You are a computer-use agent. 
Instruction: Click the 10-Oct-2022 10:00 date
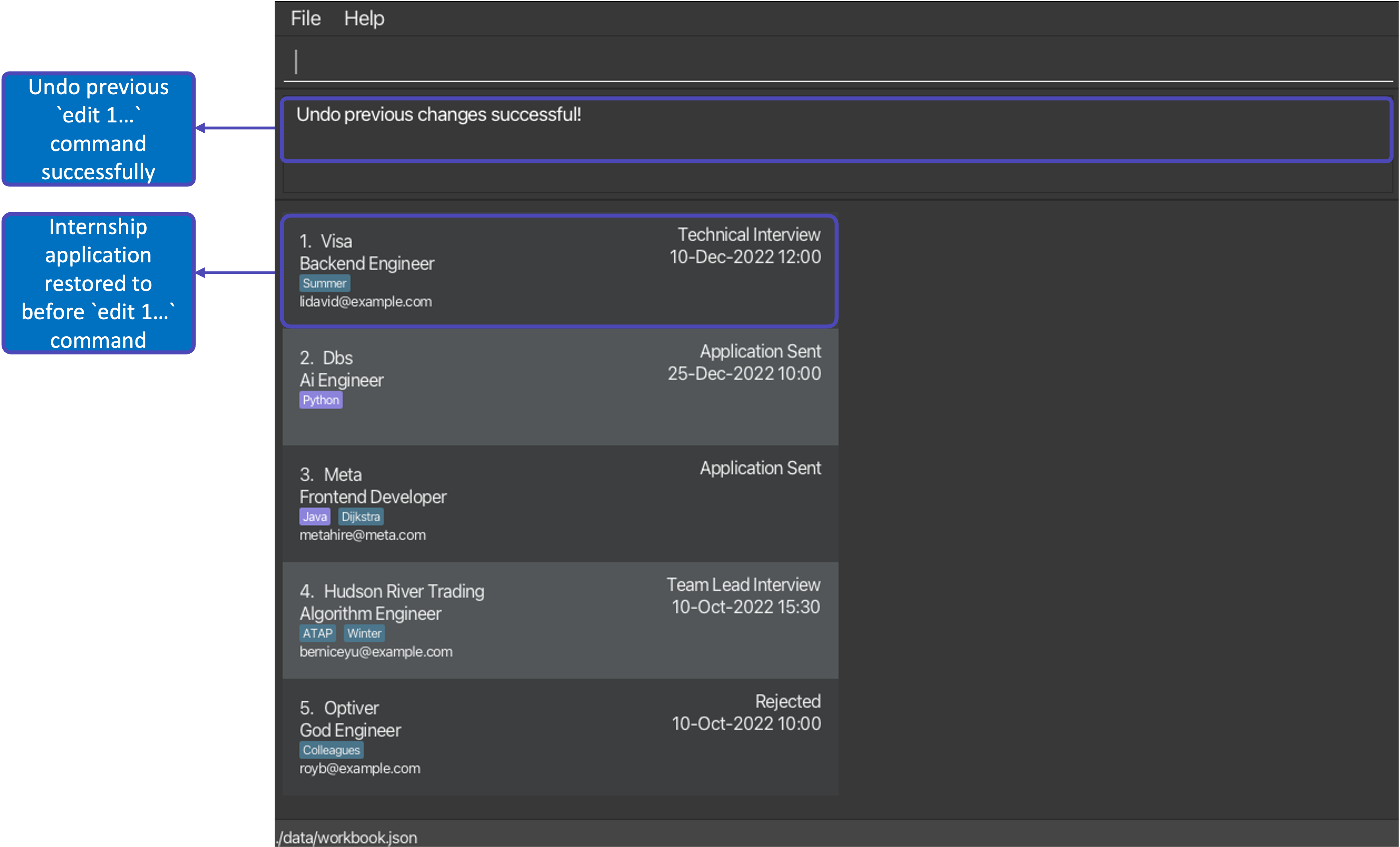(746, 723)
